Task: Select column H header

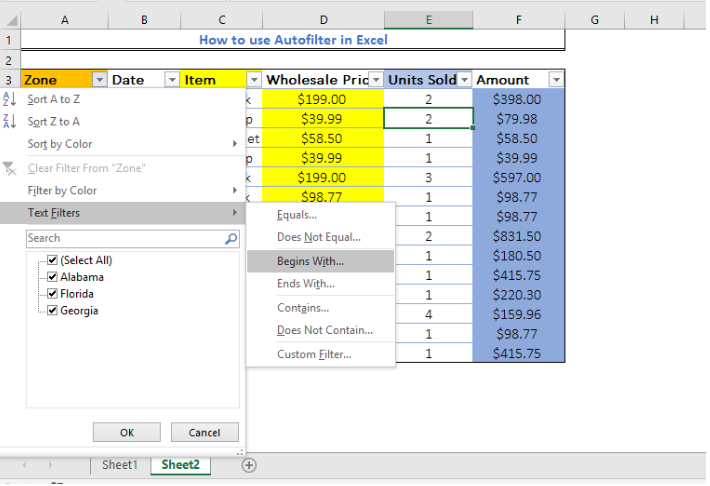Action: coord(654,20)
